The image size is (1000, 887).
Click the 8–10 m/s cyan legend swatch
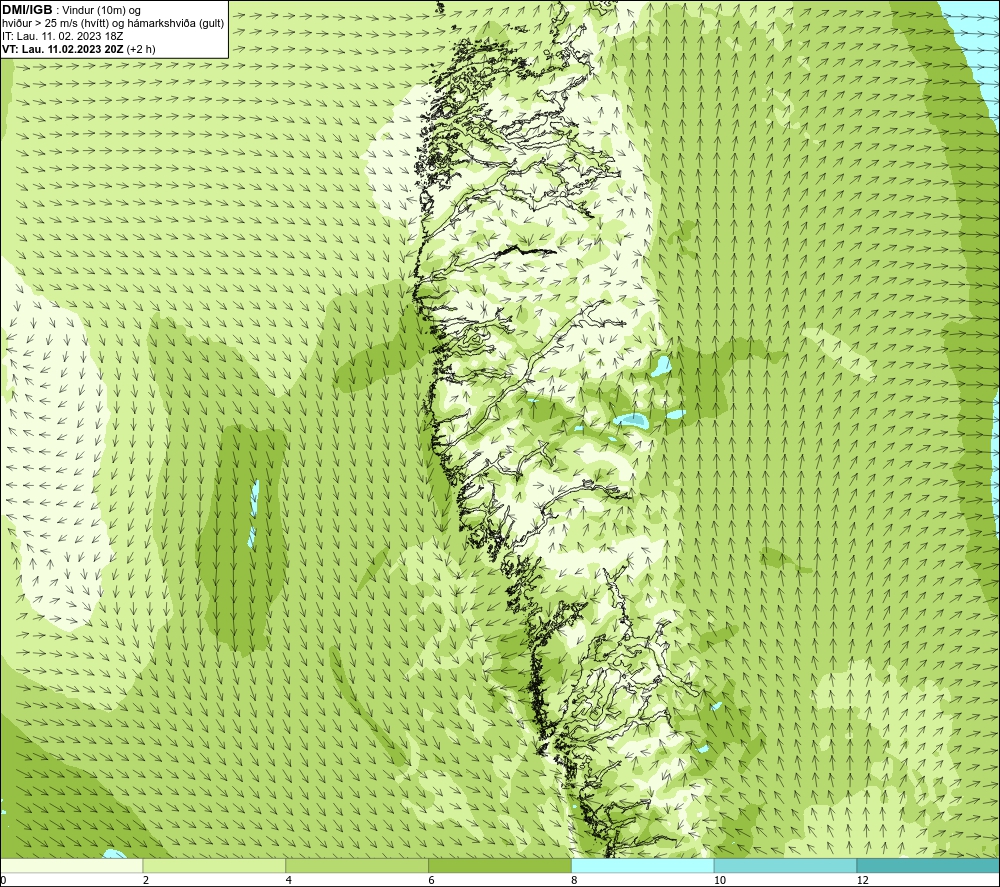tap(643, 866)
